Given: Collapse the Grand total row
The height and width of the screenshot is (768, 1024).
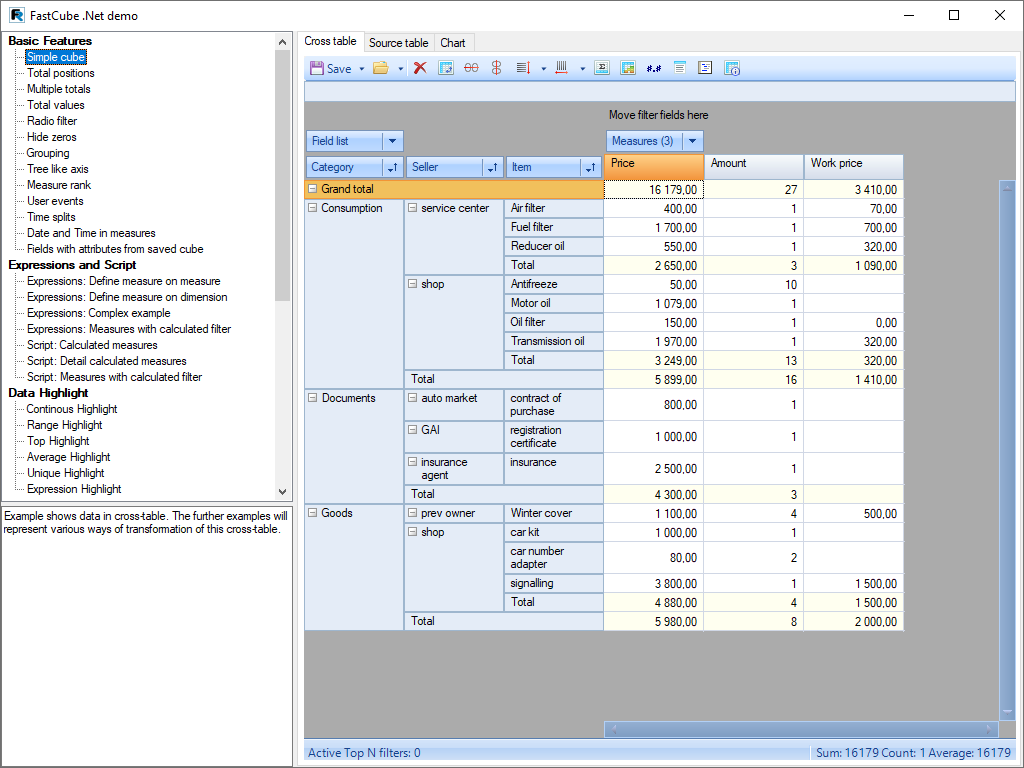Looking at the screenshot, I should [x=313, y=189].
